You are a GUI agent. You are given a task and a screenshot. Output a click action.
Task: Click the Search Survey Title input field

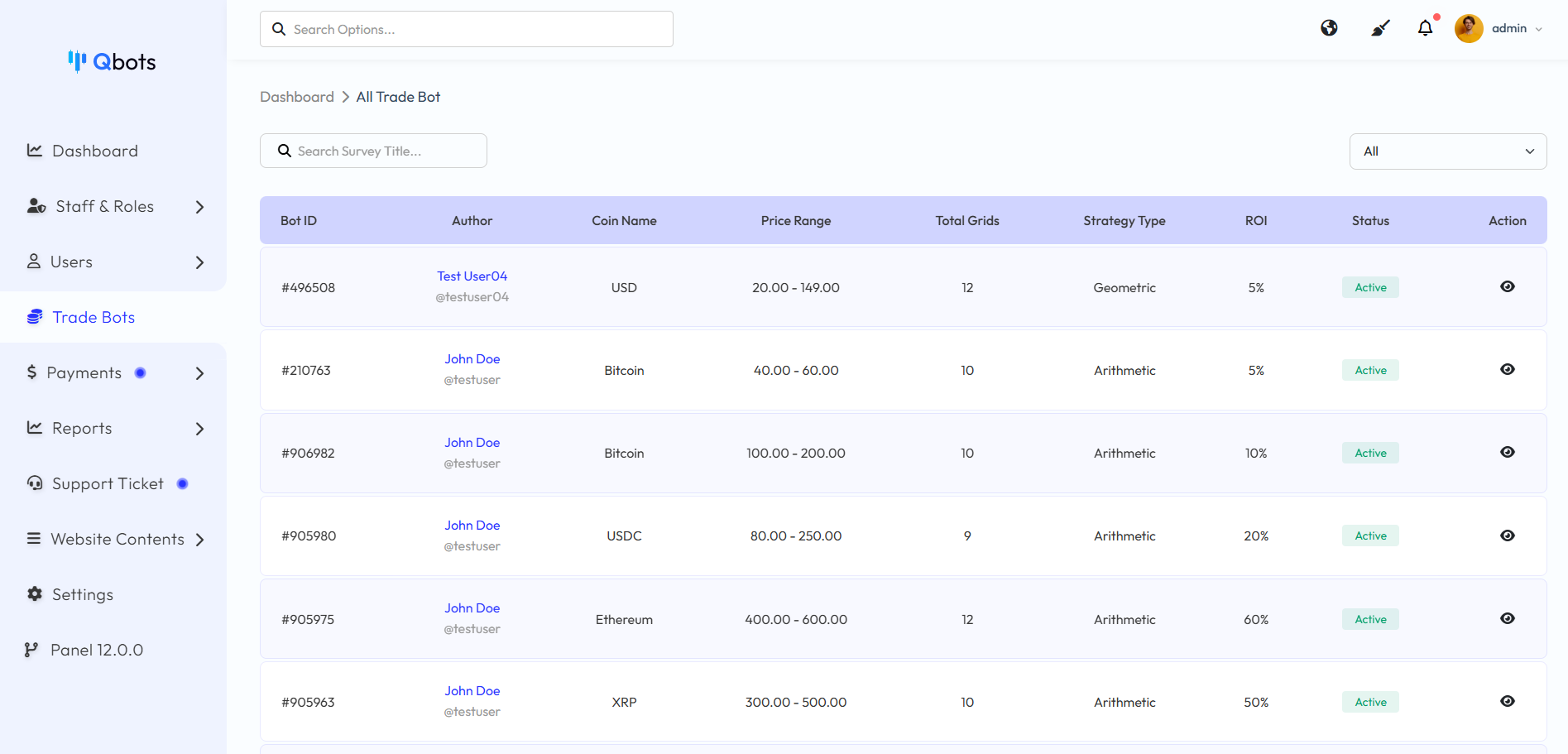click(x=372, y=151)
